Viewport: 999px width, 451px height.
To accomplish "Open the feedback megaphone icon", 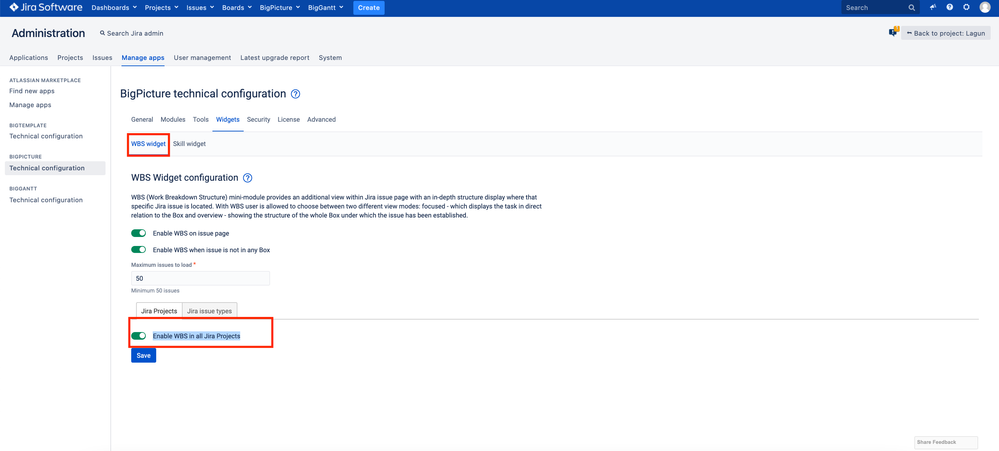I will [933, 8].
